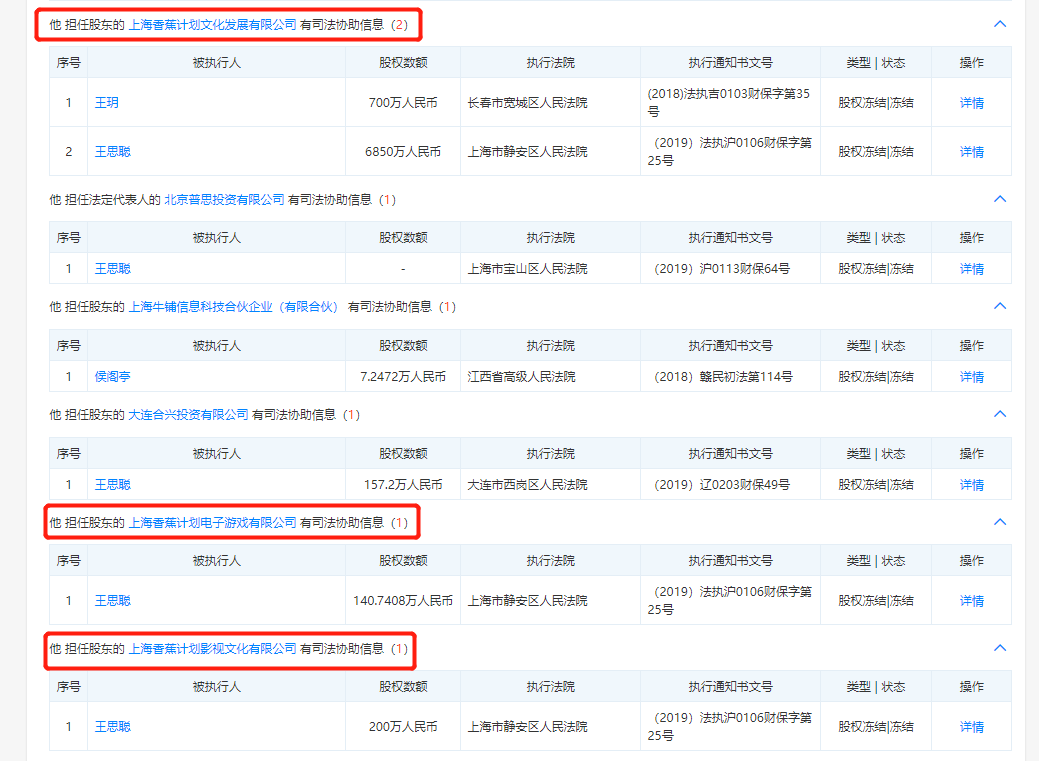The width and height of the screenshot is (1039, 761).
Task: Open company link 大连合兴投资有限公司
Action: [188, 415]
